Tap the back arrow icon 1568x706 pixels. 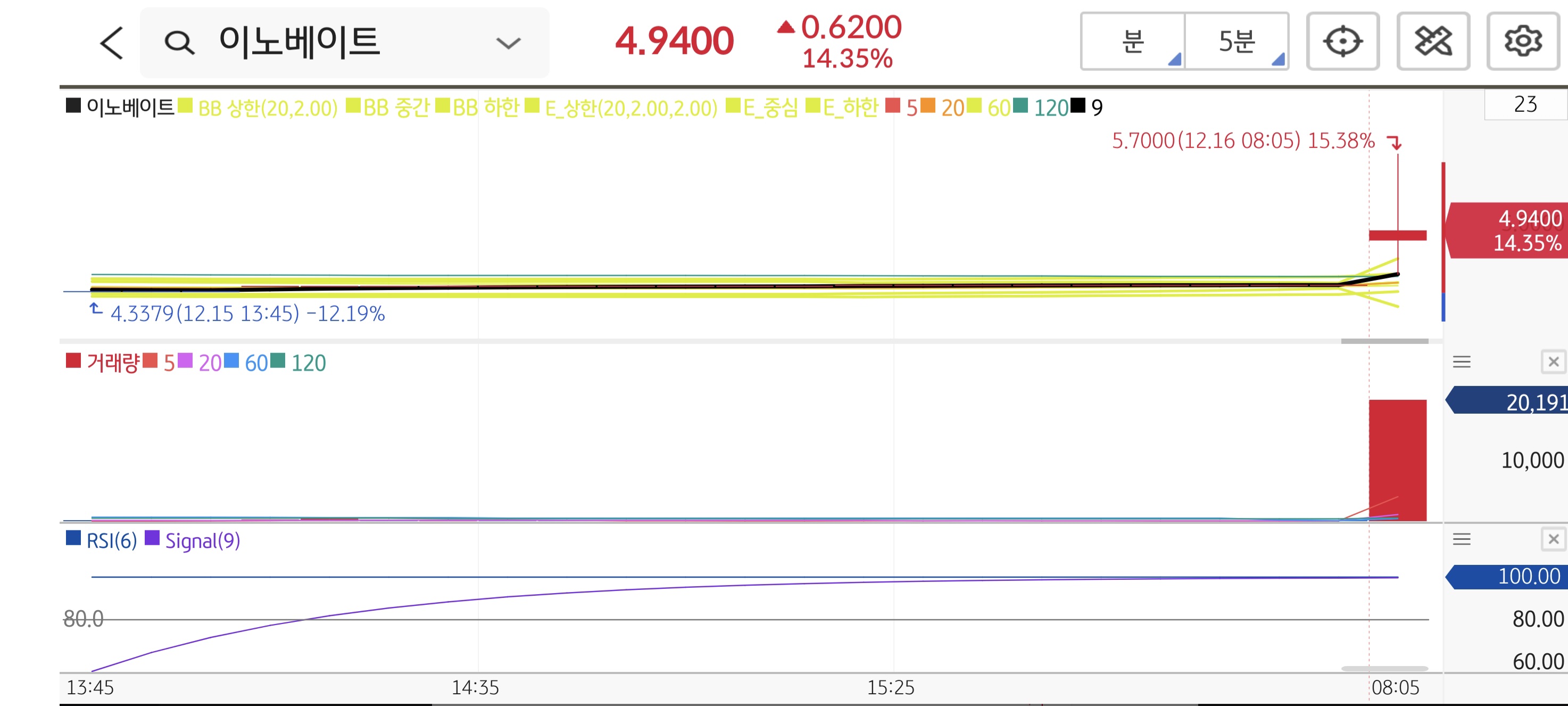pyautogui.click(x=112, y=43)
